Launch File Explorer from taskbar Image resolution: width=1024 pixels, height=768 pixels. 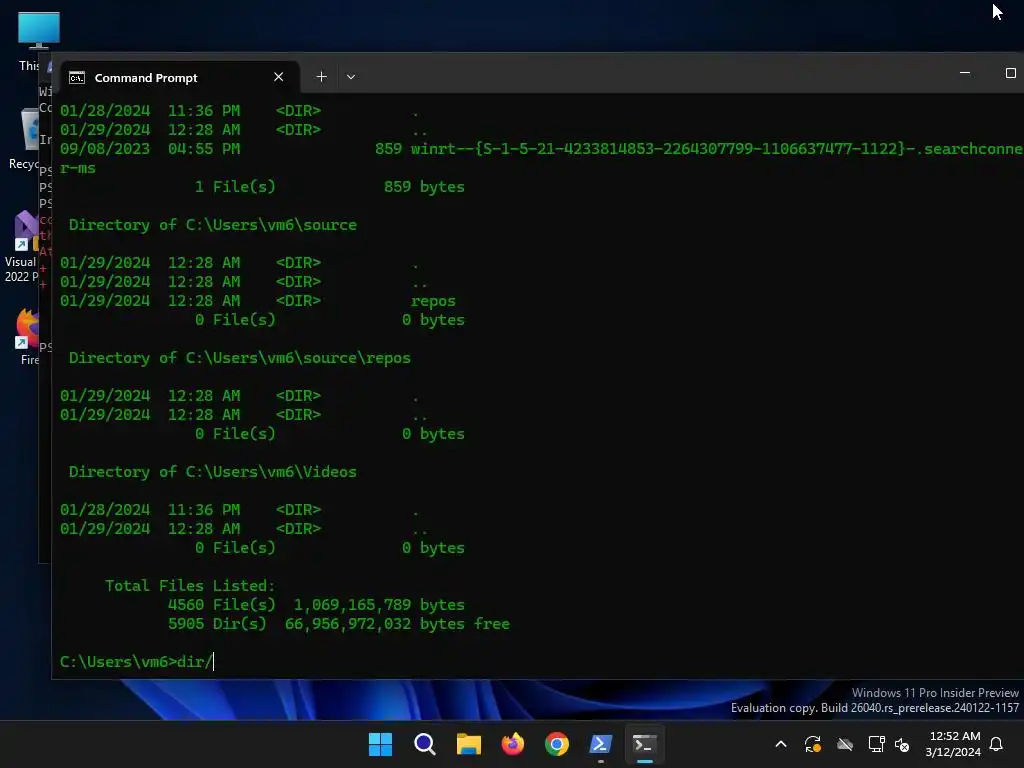(469, 744)
